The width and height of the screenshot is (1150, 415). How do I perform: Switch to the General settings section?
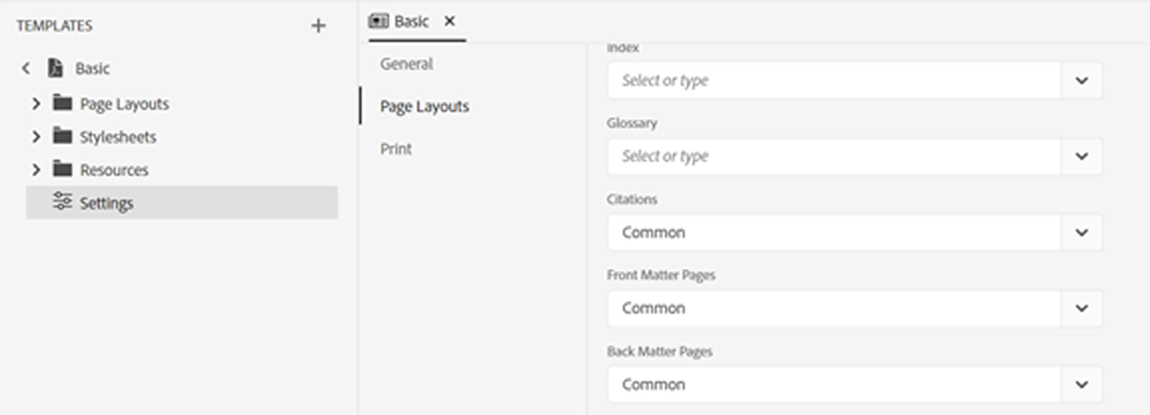coord(406,64)
